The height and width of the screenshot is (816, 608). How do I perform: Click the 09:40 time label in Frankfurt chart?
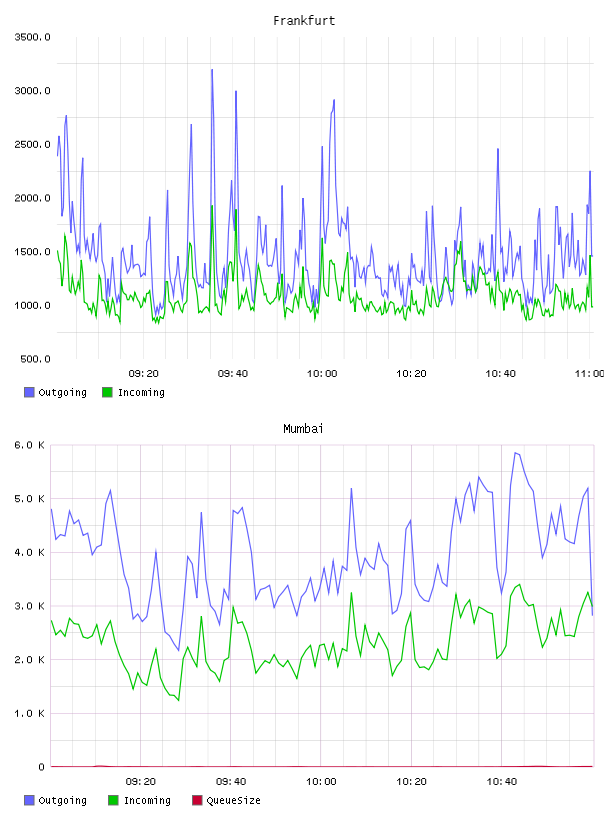(x=233, y=374)
